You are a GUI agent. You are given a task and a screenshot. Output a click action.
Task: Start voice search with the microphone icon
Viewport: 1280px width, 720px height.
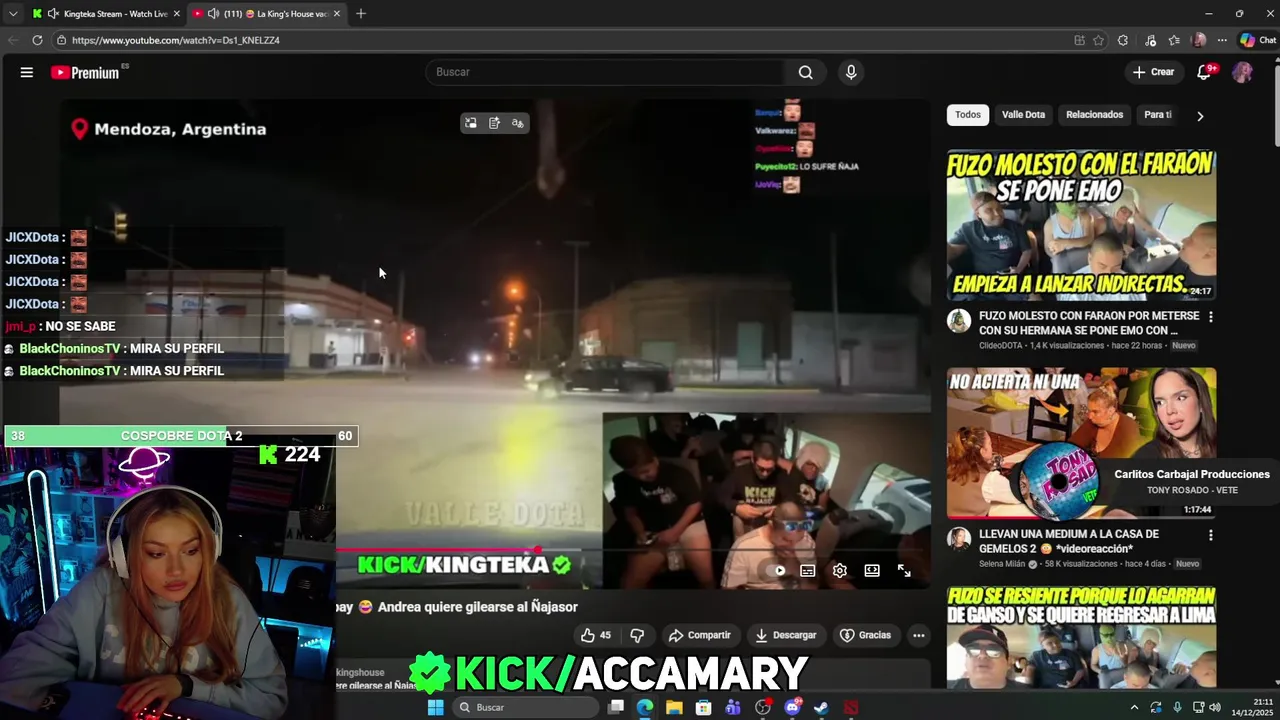coord(851,72)
